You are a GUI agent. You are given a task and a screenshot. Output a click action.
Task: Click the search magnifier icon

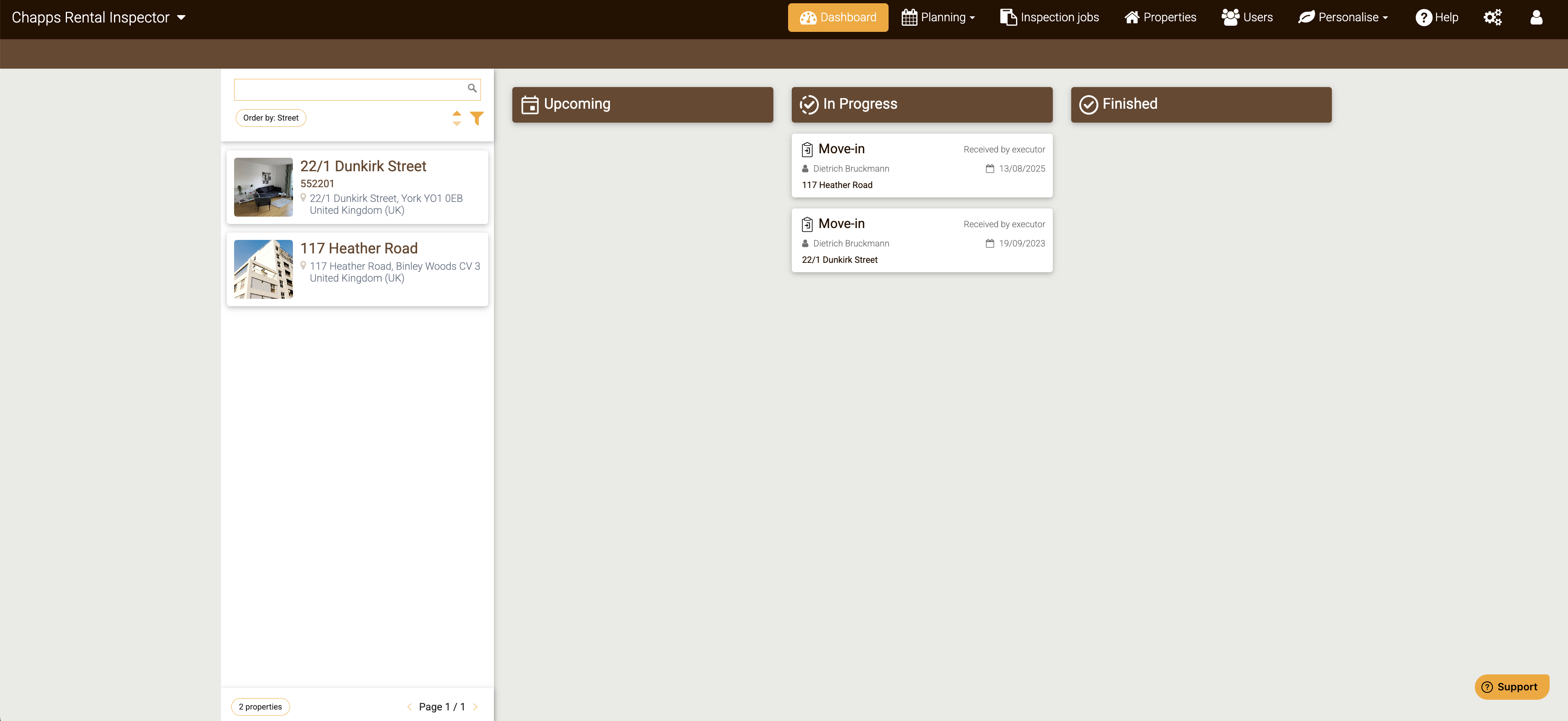point(472,88)
